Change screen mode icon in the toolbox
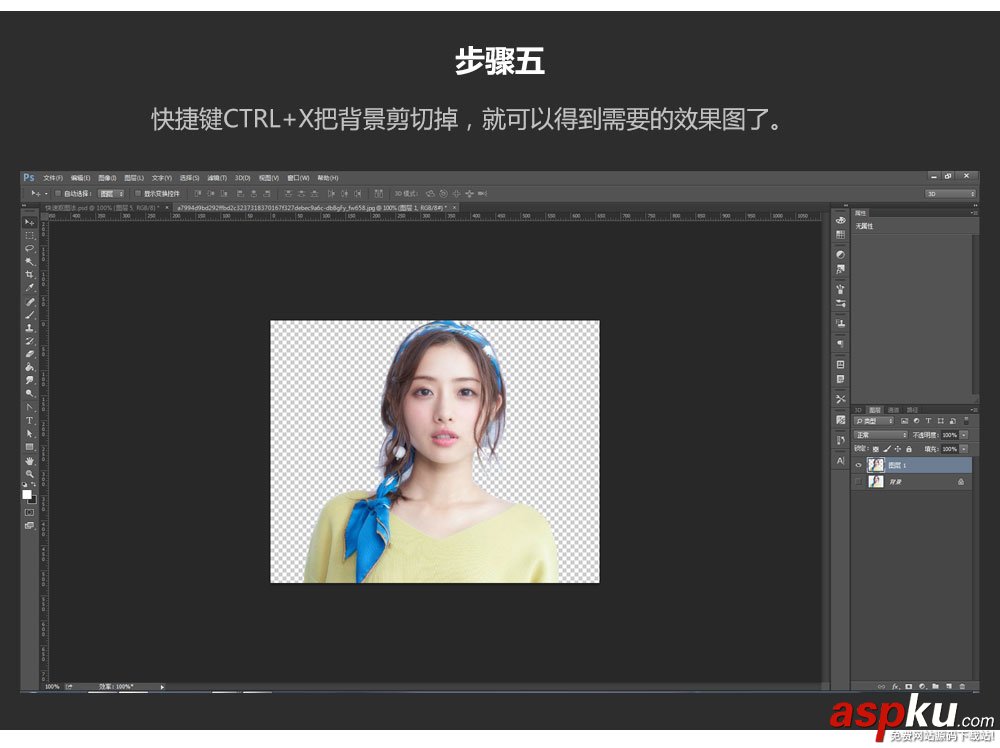 (x=29, y=525)
